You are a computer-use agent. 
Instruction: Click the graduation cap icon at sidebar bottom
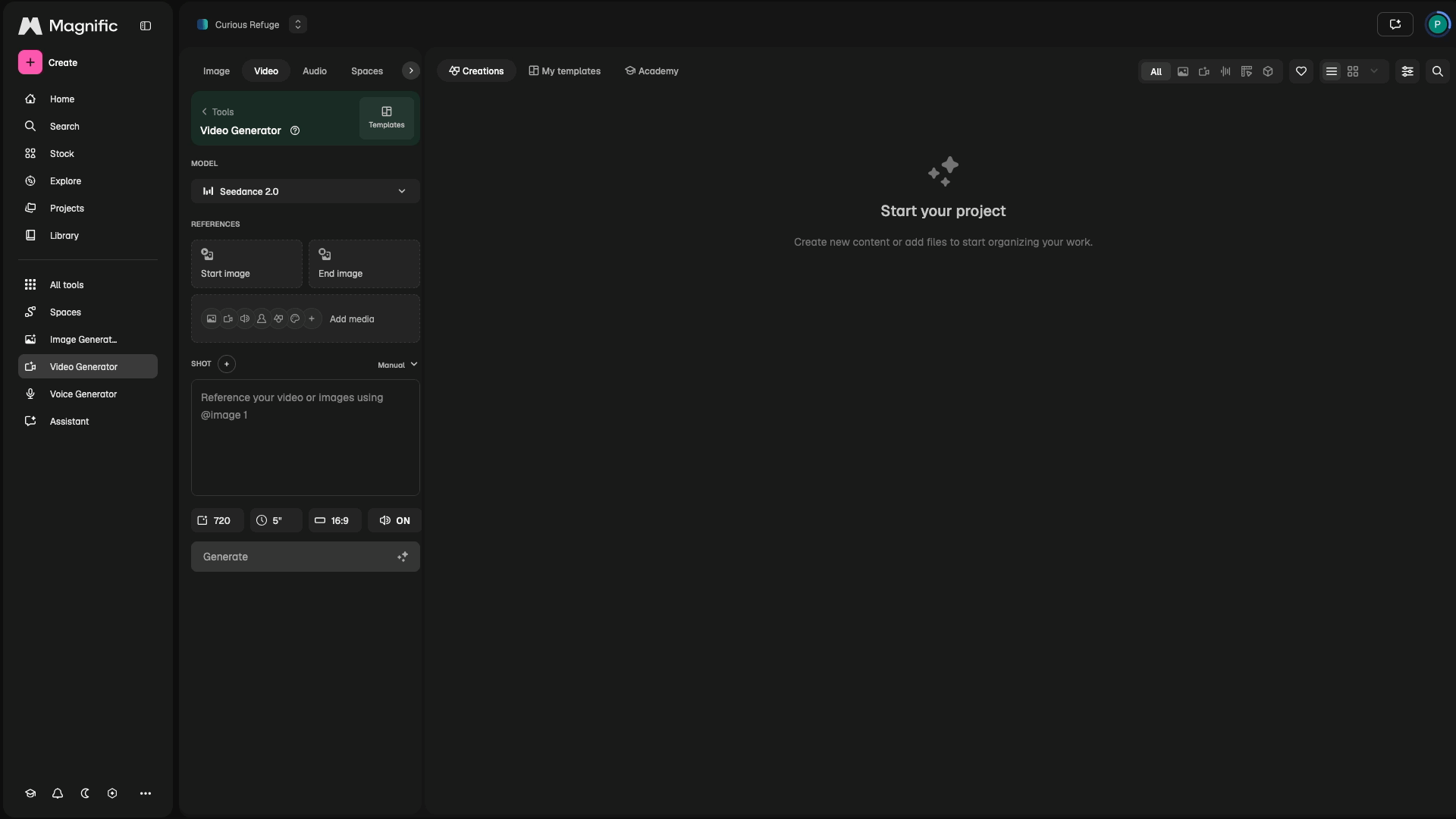pos(30,793)
